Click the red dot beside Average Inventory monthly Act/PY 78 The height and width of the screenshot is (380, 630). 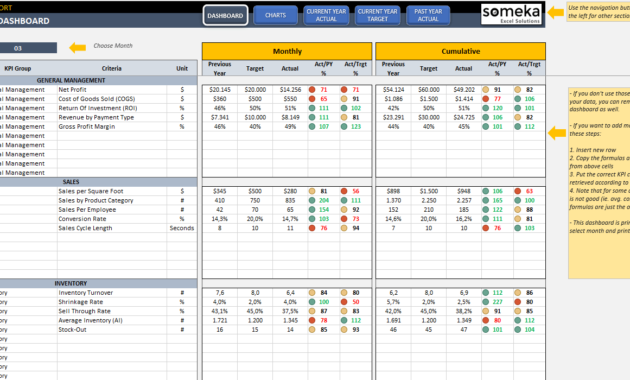coord(312,321)
